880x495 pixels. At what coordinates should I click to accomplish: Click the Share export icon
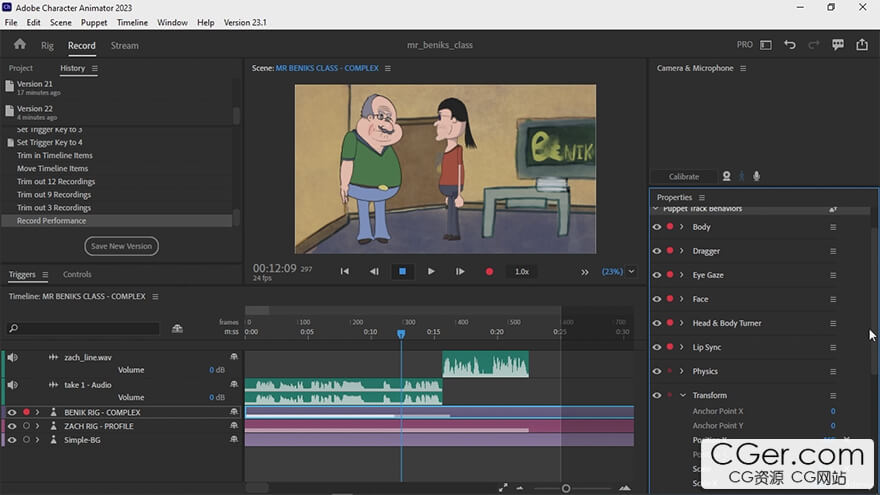[862, 45]
